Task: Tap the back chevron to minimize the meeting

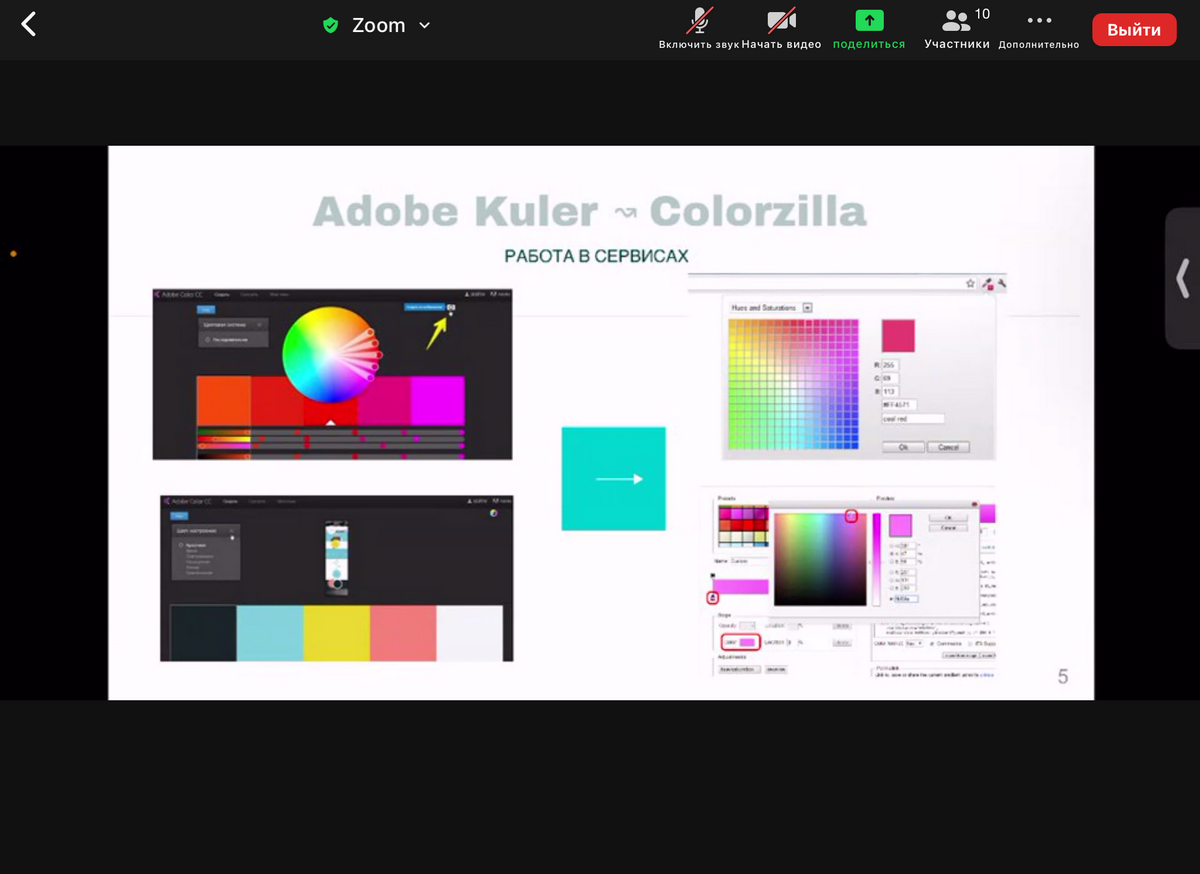Action: click(29, 25)
